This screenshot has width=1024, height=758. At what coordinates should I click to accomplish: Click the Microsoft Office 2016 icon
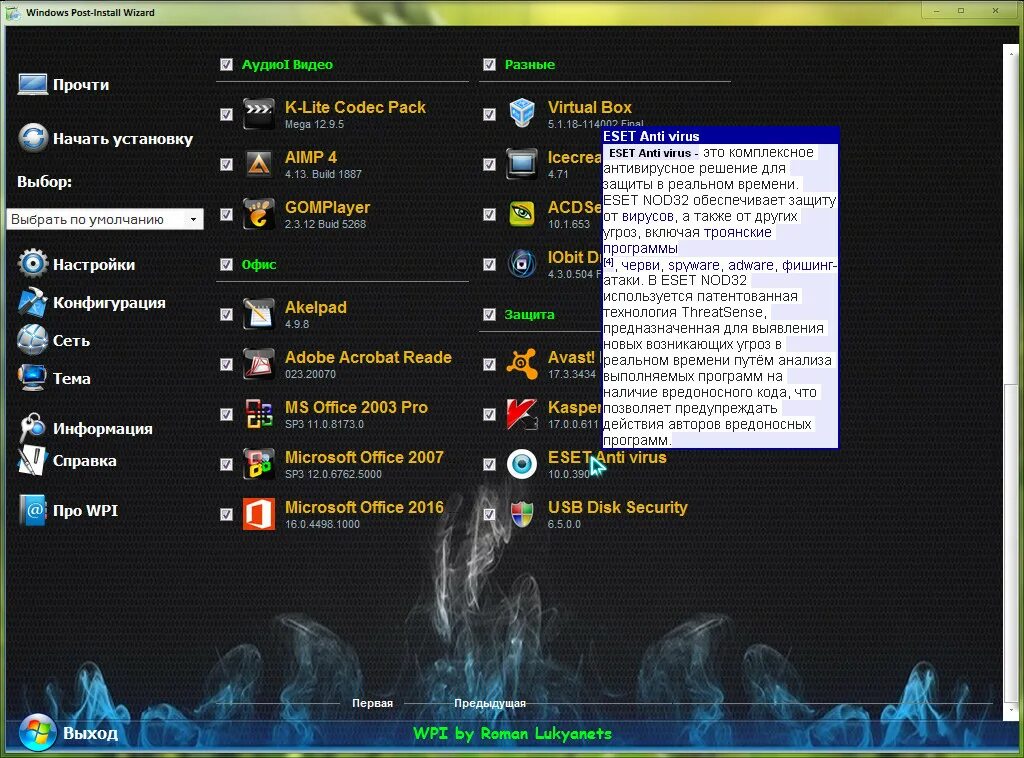[x=258, y=514]
